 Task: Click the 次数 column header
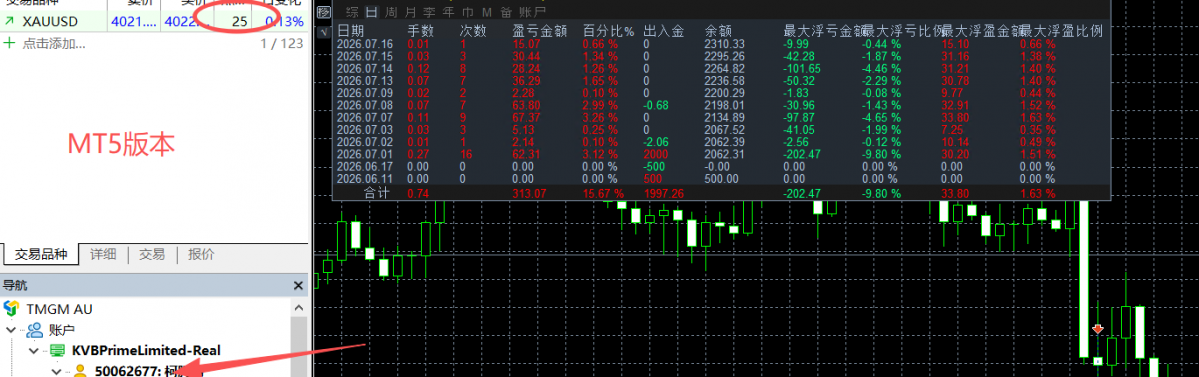click(473, 31)
